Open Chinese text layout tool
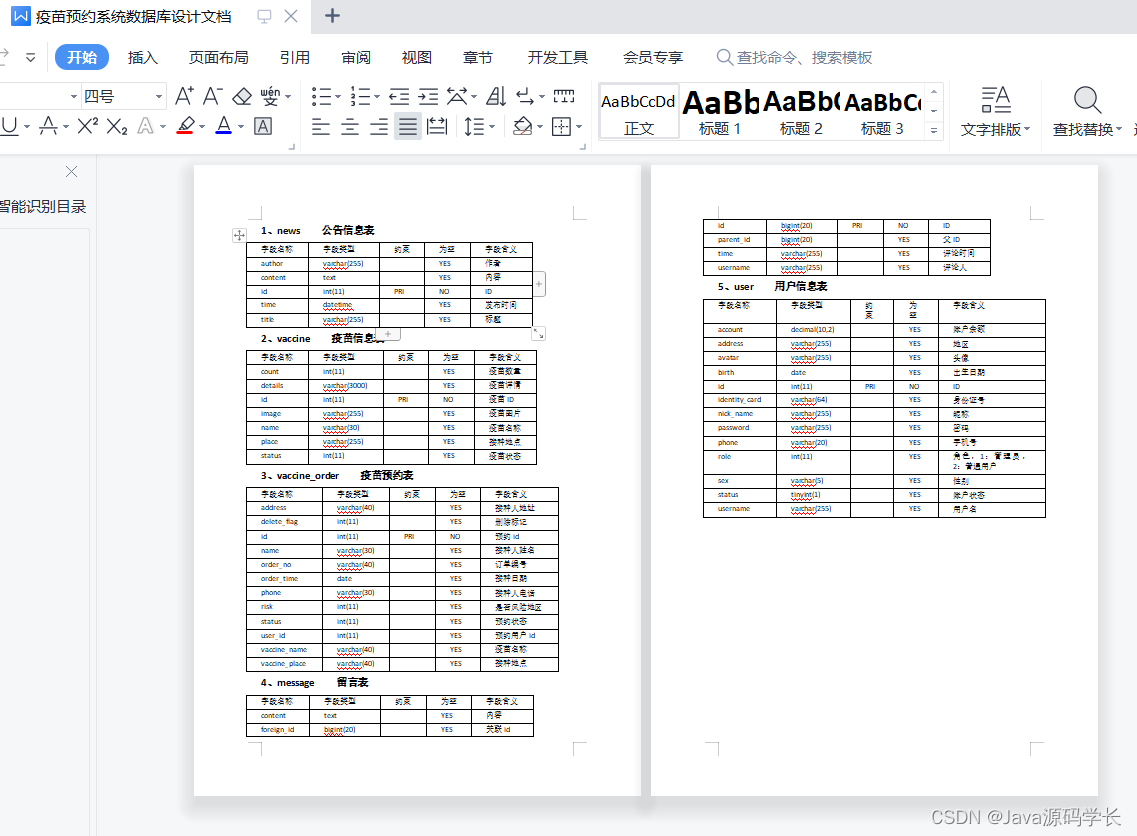Image resolution: width=1137 pixels, height=836 pixels. pos(457,96)
